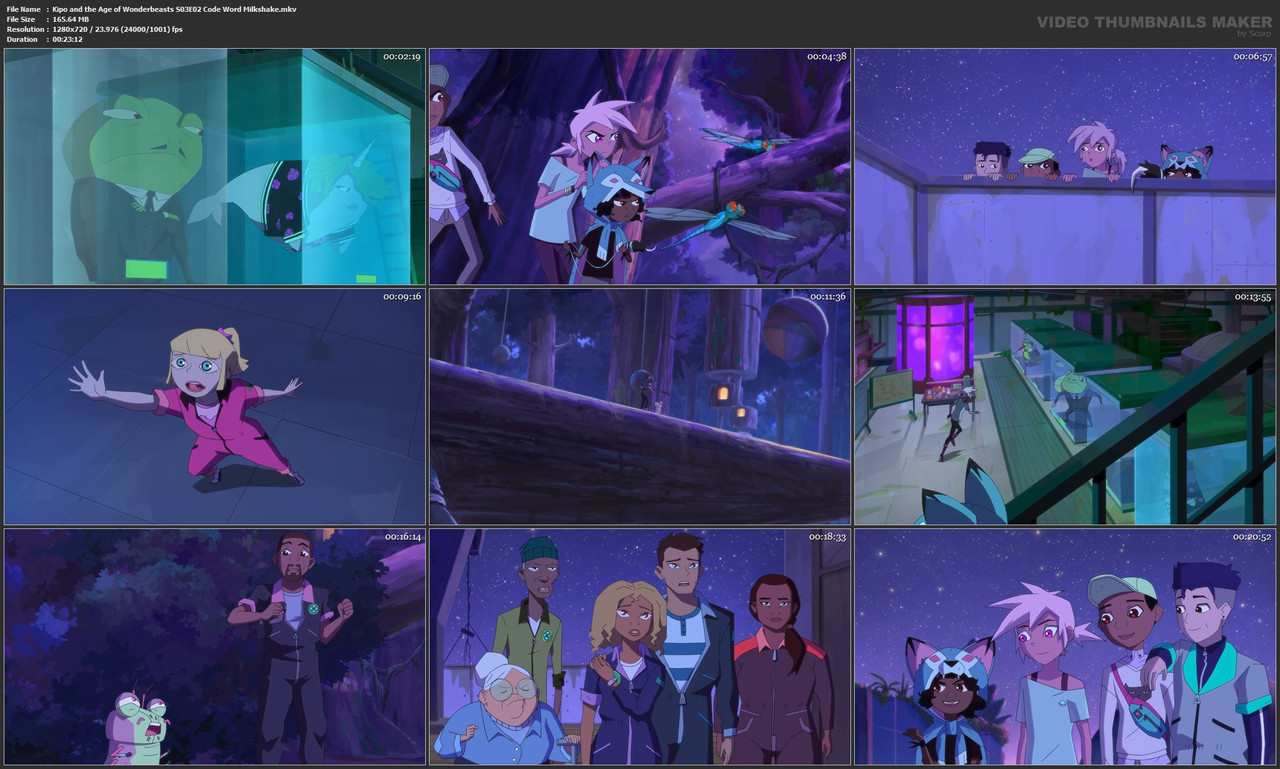Click the resolution value 1280x720 / 23.976 fps
The height and width of the screenshot is (769, 1280).
117,29
